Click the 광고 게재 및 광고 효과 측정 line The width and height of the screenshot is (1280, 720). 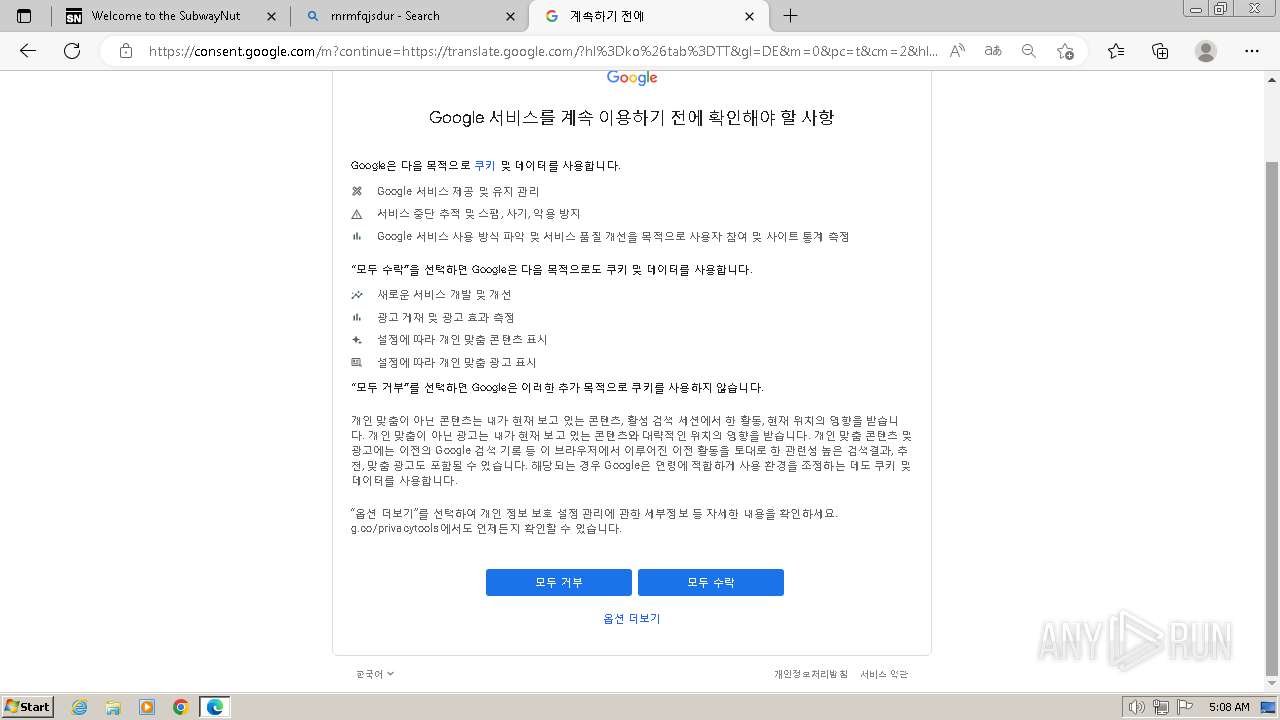pos(445,318)
